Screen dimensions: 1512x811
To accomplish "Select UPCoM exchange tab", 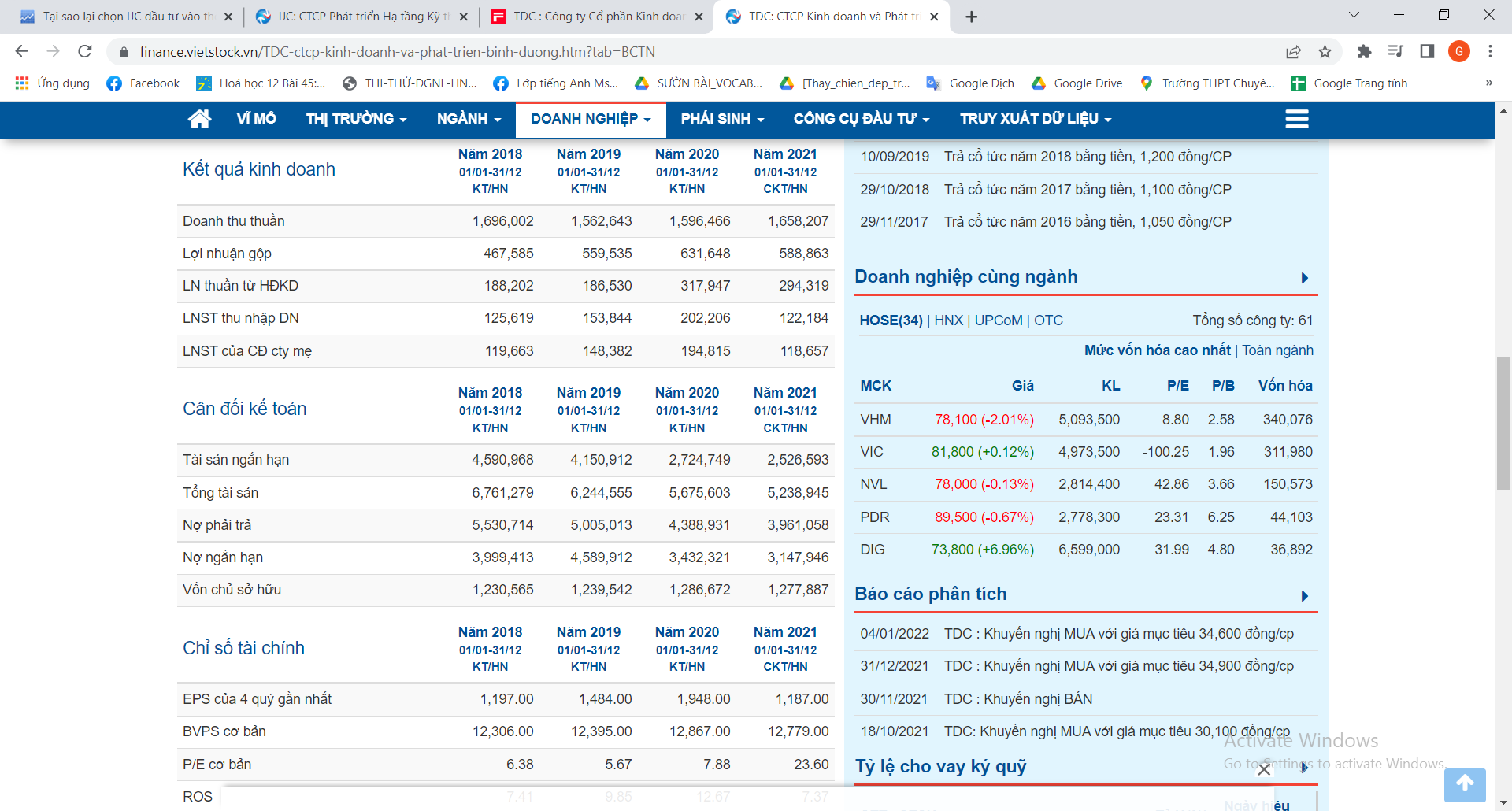I will [x=999, y=320].
